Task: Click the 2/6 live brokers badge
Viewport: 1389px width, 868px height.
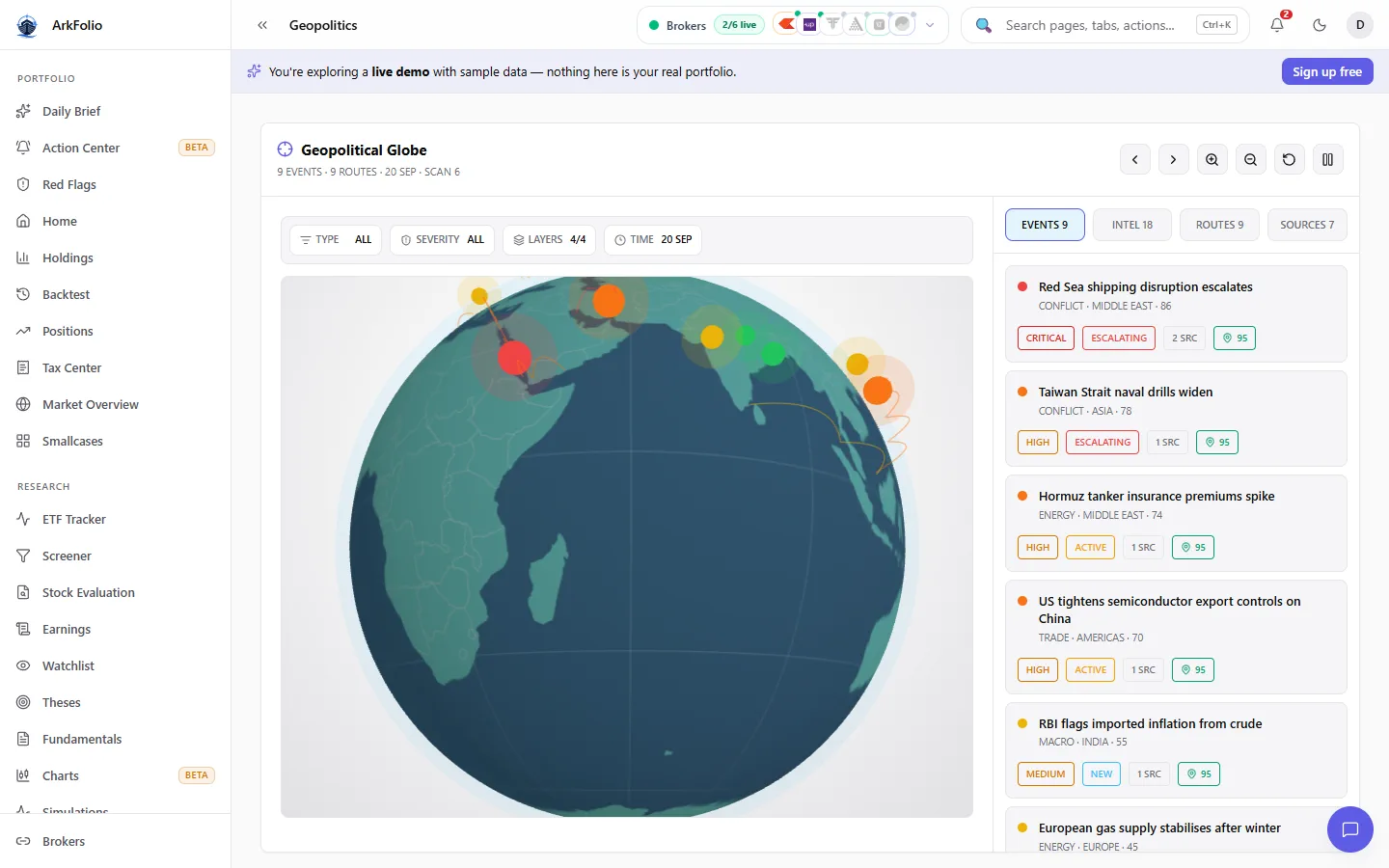Action: click(x=739, y=25)
